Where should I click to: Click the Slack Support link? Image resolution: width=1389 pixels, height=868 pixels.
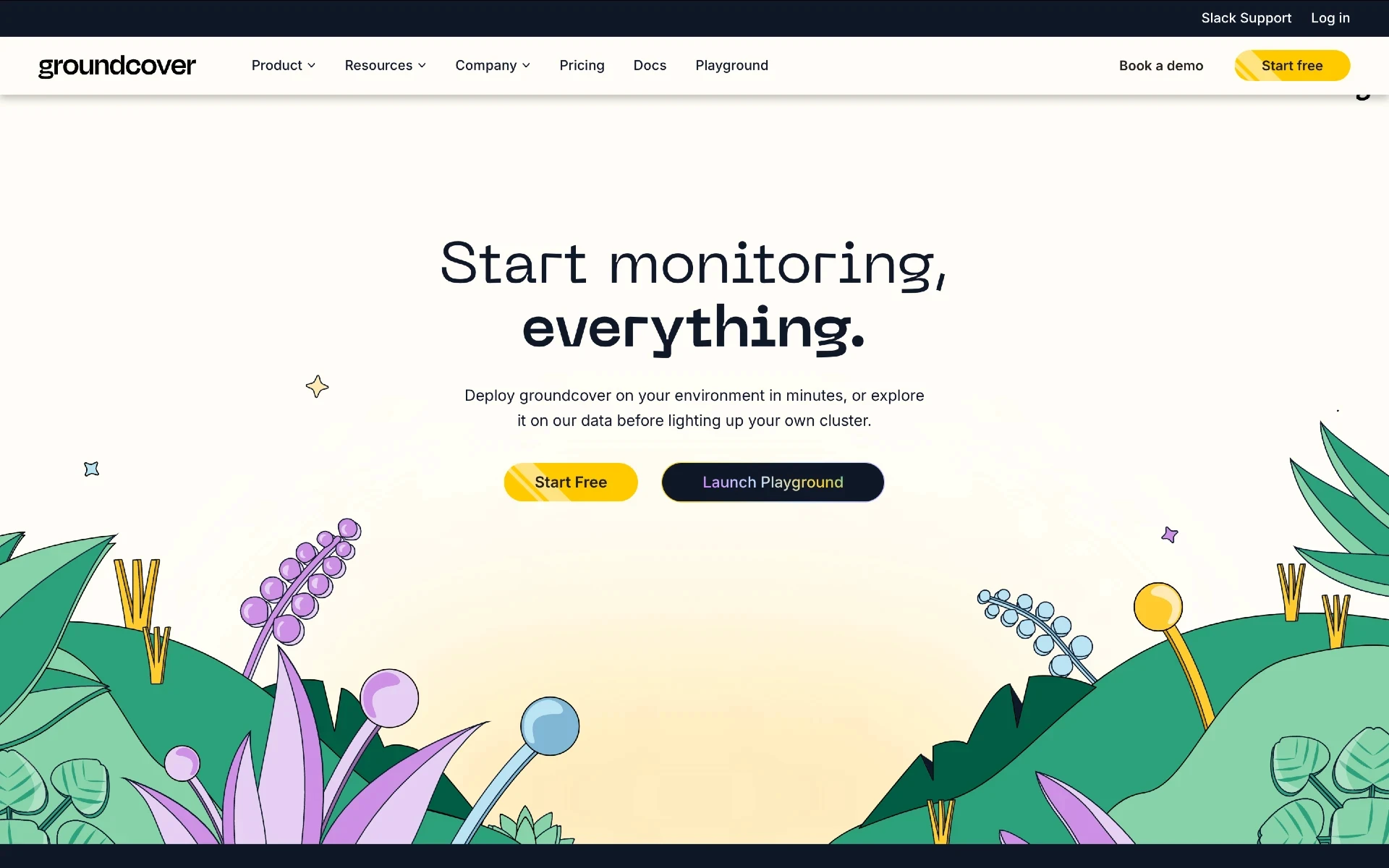[x=1246, y=18]
